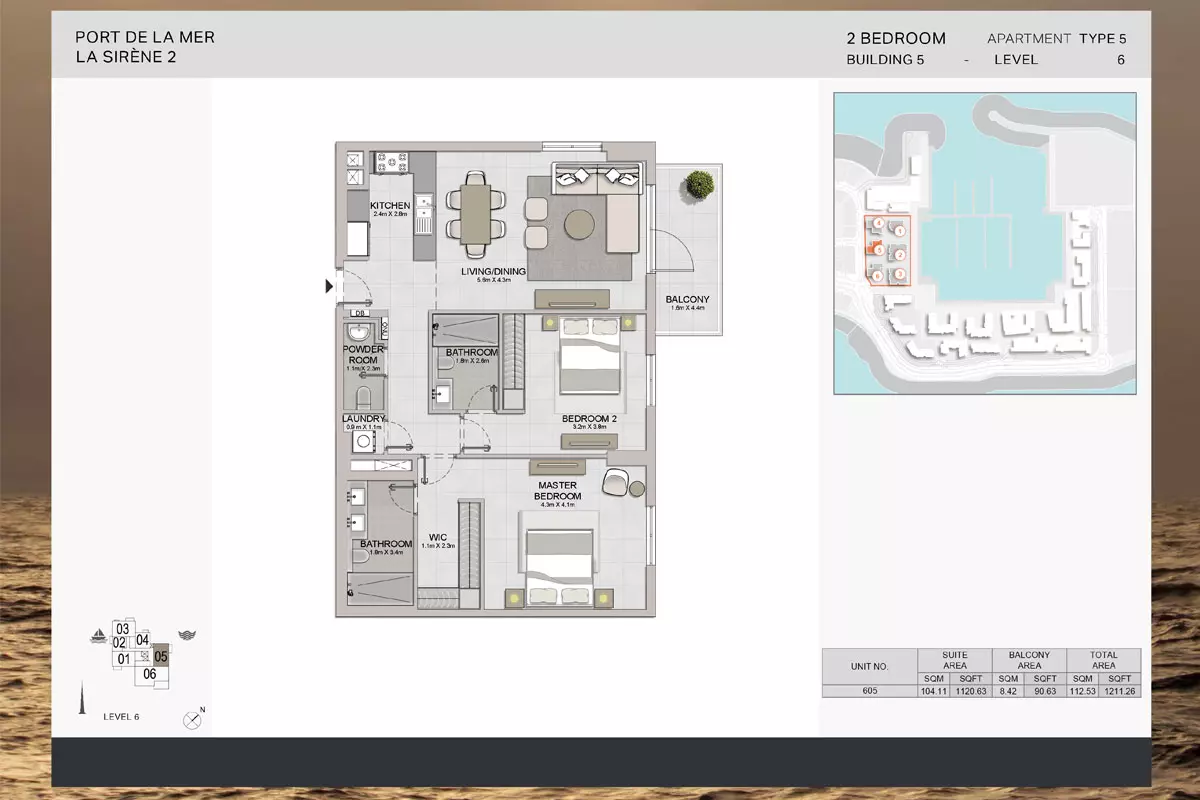The height and width of the screenshot is (800, 1200).
Task: Click the round coffee table in the living area
Action: point(582,224)
